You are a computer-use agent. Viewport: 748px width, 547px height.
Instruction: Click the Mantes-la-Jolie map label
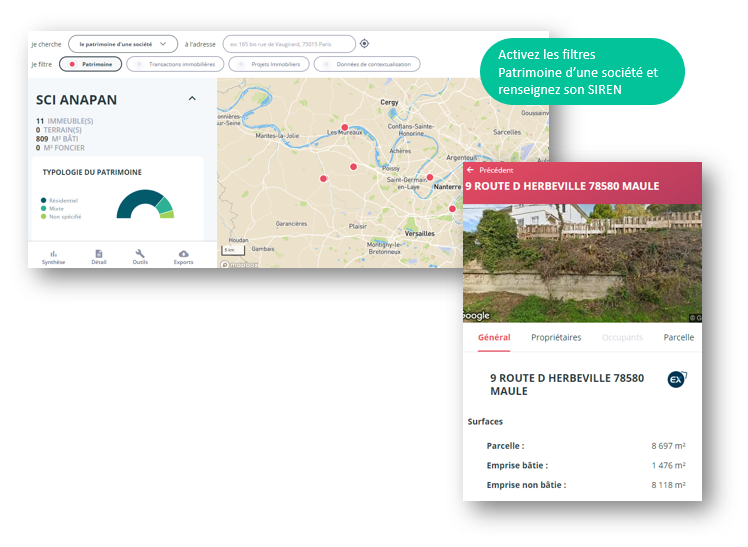click(277, 135)
